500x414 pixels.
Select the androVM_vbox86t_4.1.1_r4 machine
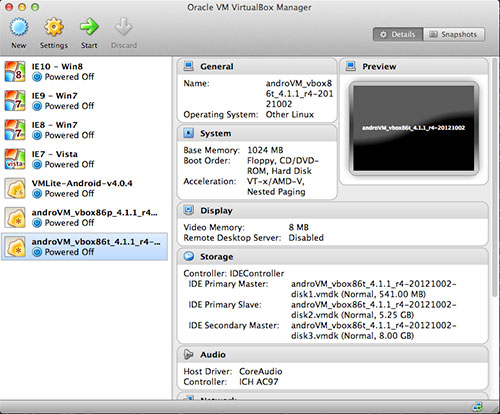pos(84,247)
